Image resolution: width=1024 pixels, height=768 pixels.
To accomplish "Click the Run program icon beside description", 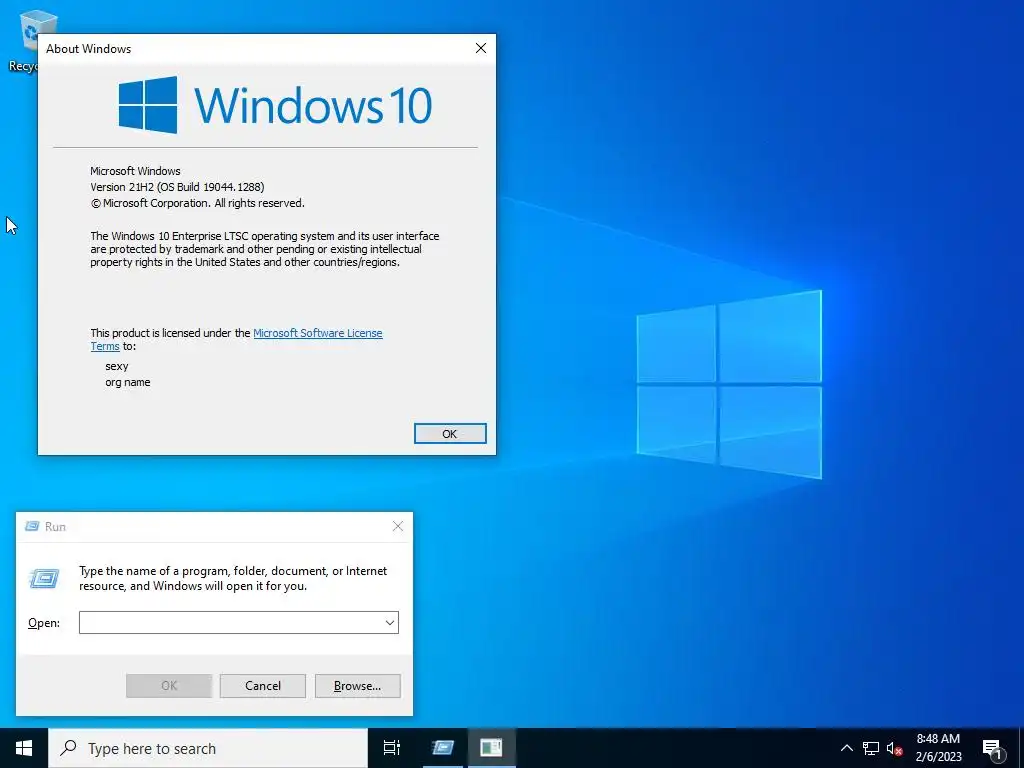I will pyautogui.click(x=44, y=578).
